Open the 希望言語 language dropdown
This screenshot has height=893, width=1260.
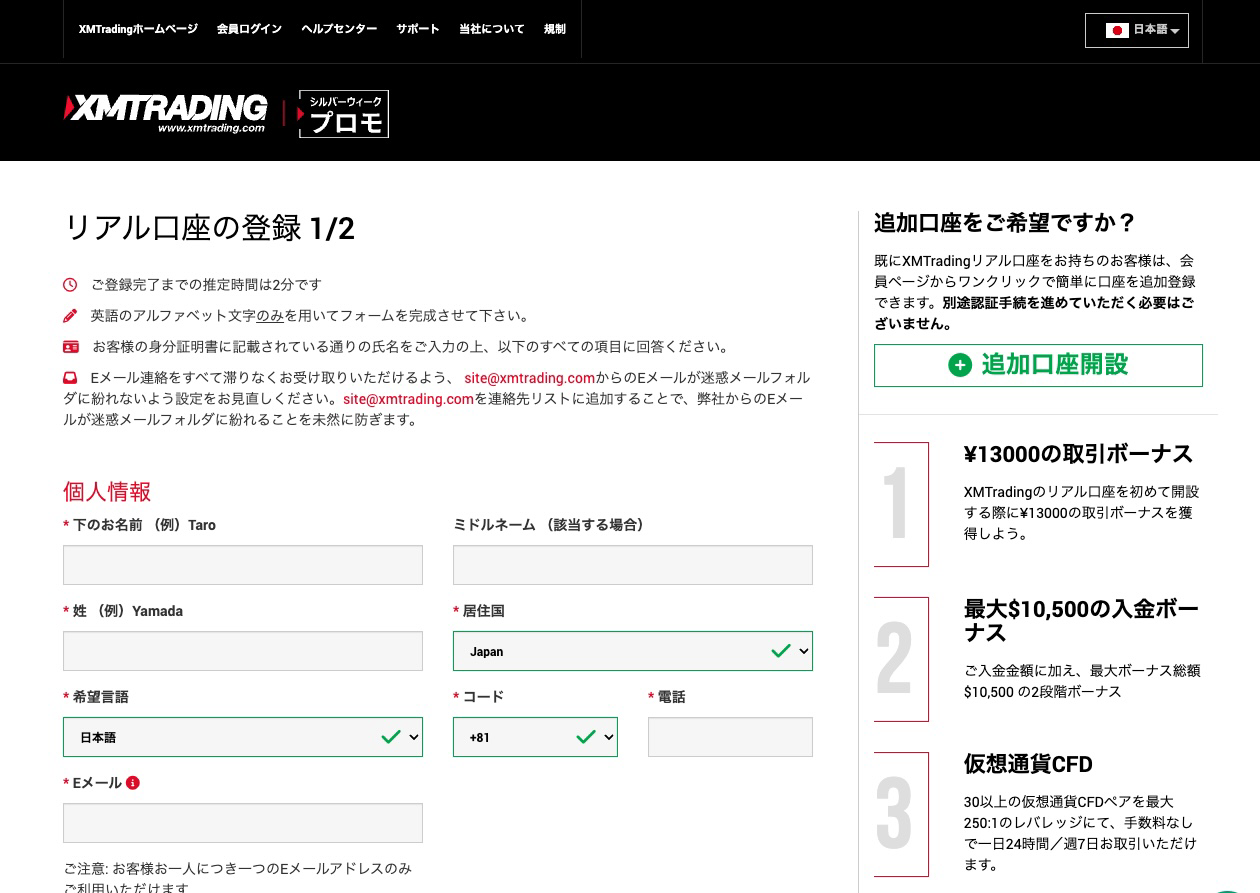click(243, 737)
